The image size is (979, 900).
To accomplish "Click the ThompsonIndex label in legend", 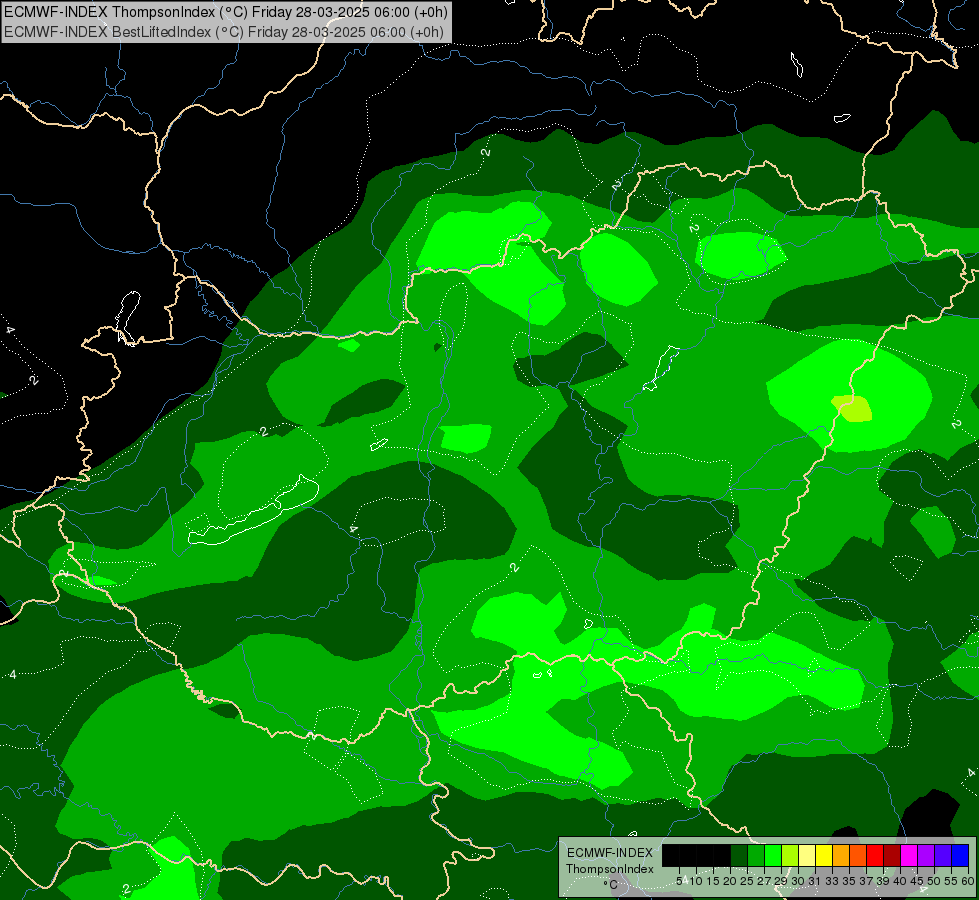I will coord(610,869).
